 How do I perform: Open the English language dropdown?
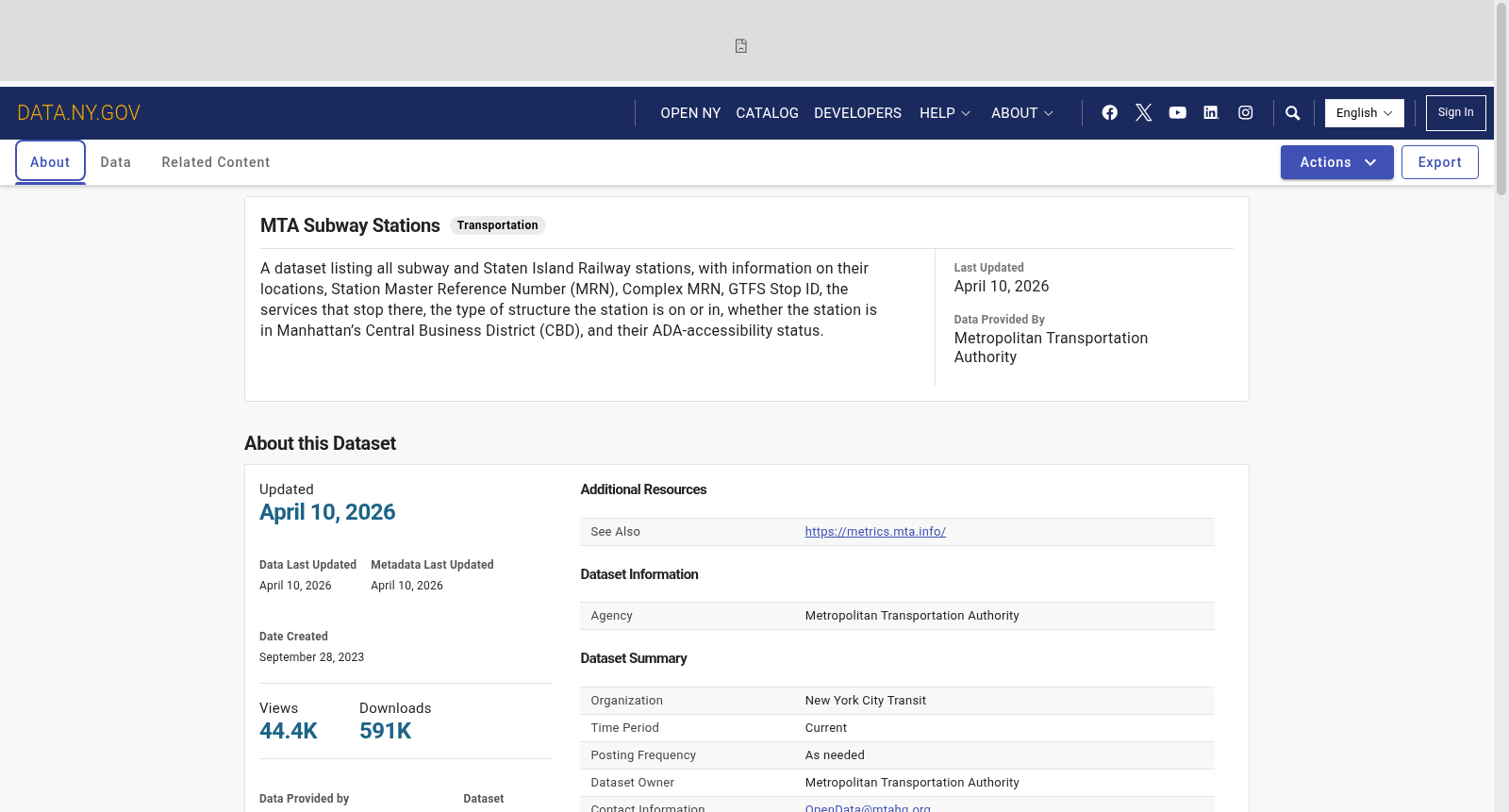point(1365,113)
